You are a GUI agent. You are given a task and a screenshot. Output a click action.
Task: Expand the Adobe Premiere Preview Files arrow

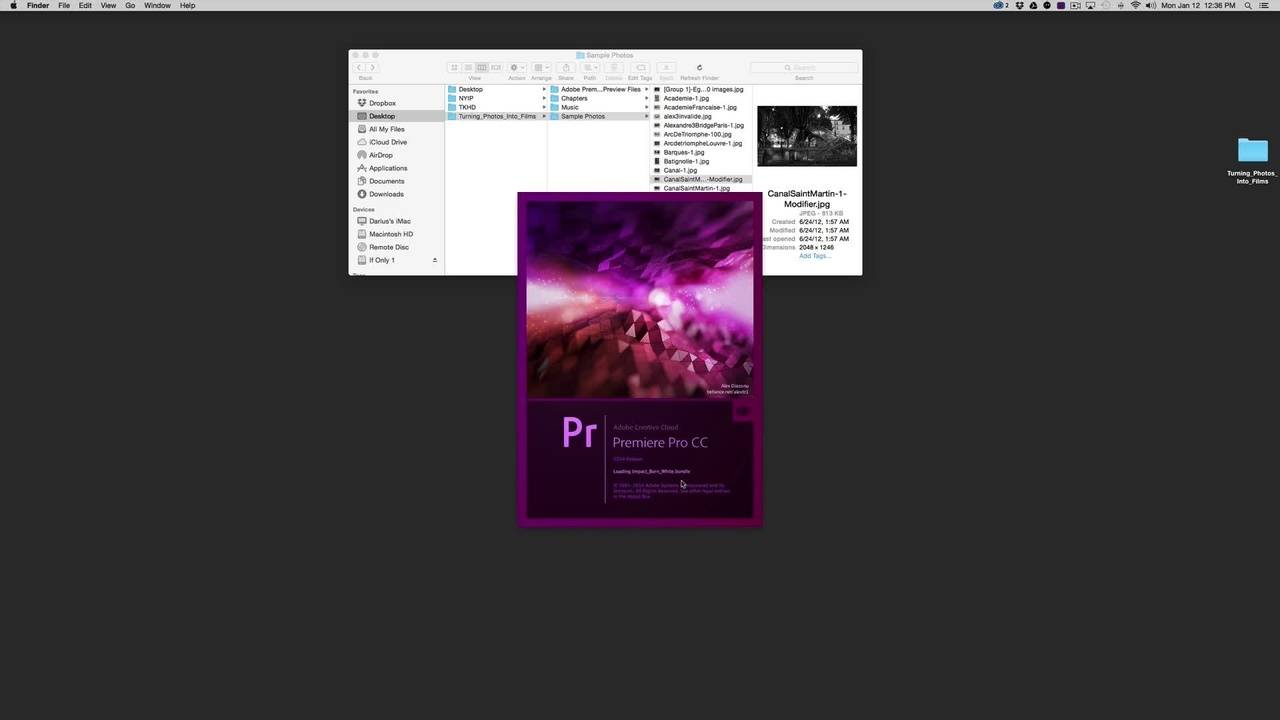point(646,89)
